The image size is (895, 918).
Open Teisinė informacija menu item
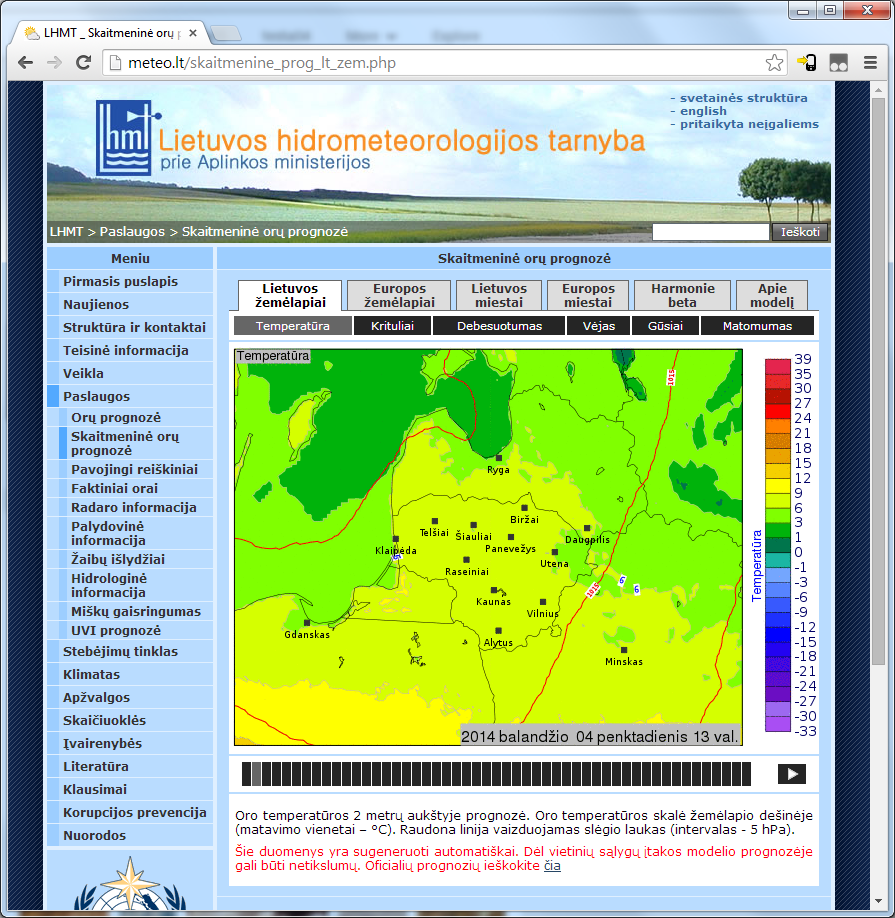[130, 350]
